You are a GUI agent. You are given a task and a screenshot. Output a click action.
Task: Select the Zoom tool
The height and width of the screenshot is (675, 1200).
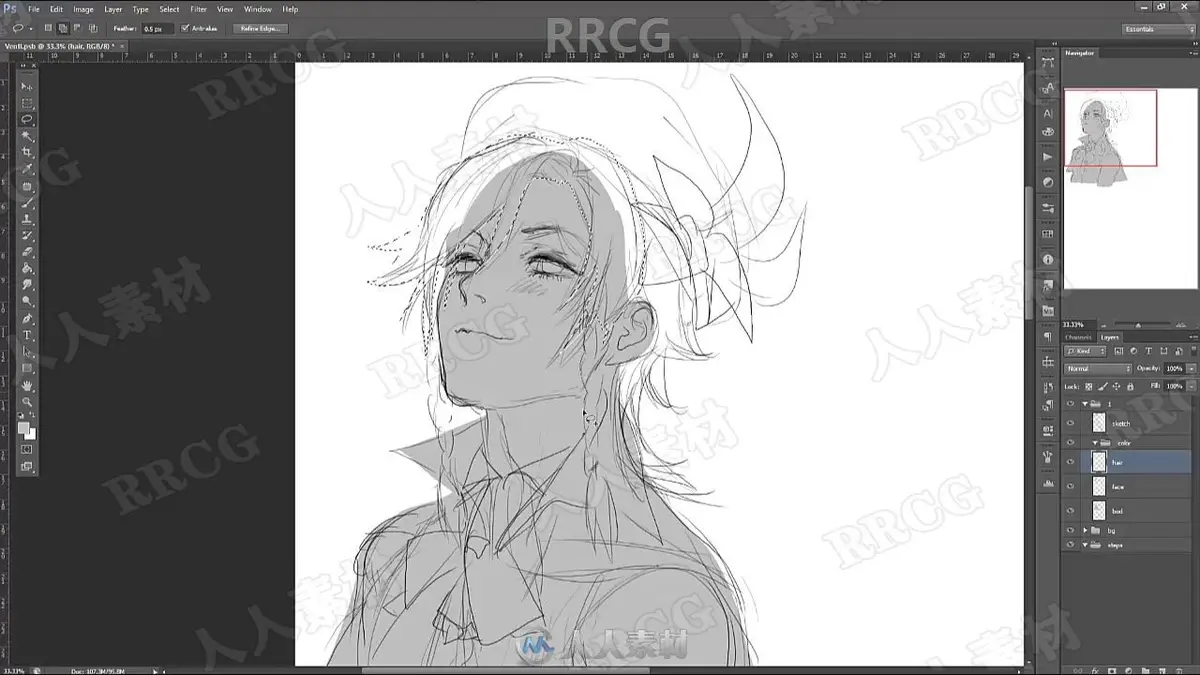point(27,401)
